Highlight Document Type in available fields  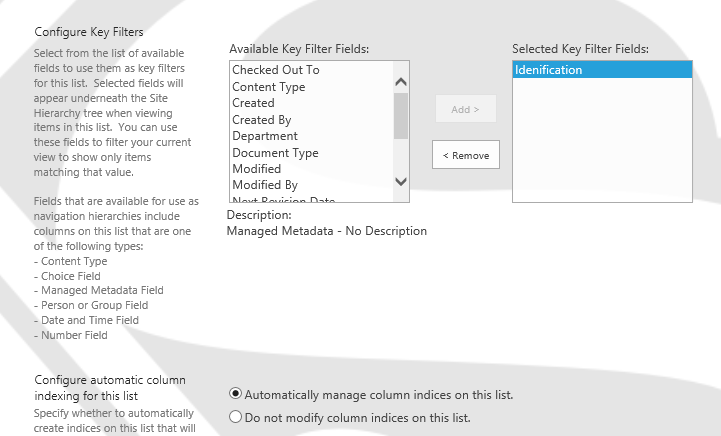[275, 153]
